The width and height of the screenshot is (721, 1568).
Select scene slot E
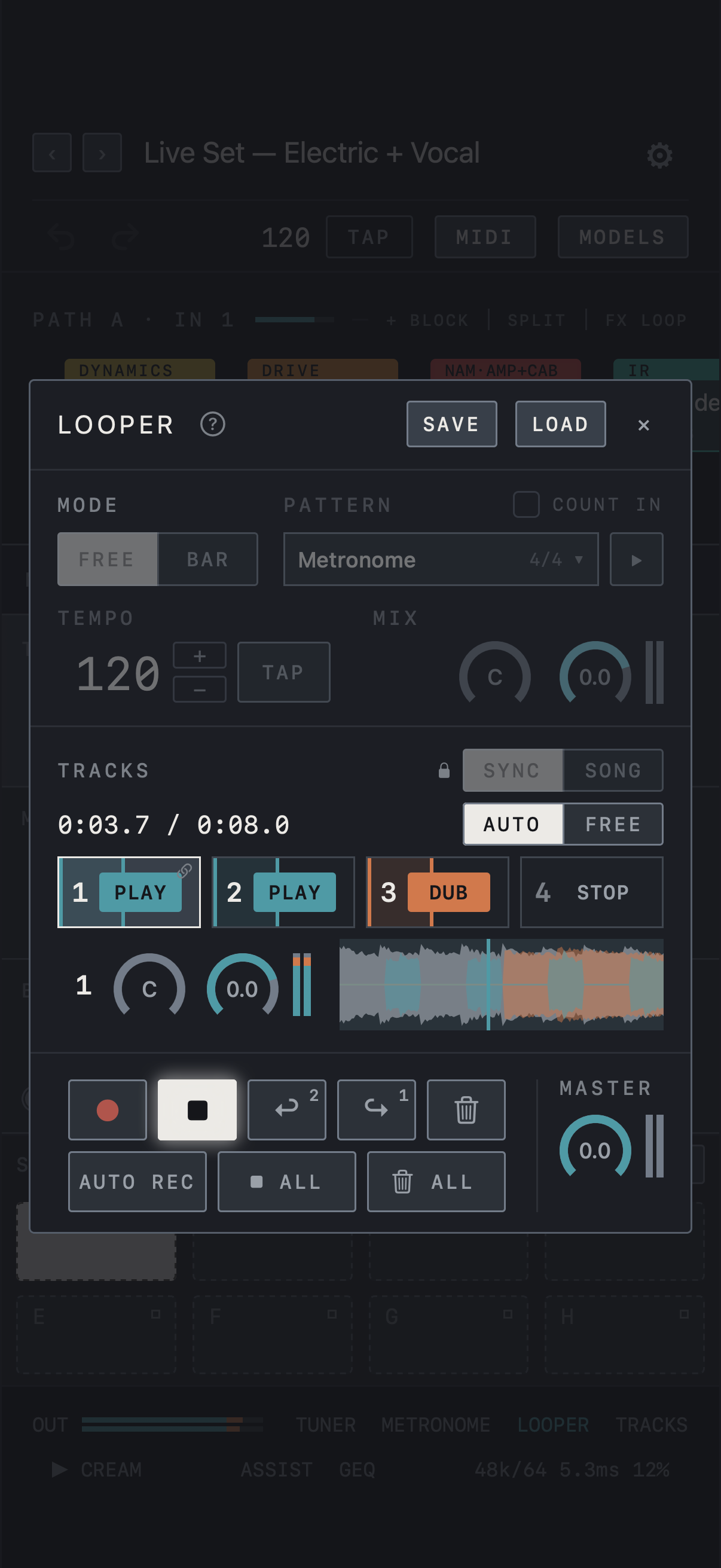coord(96,1334)
